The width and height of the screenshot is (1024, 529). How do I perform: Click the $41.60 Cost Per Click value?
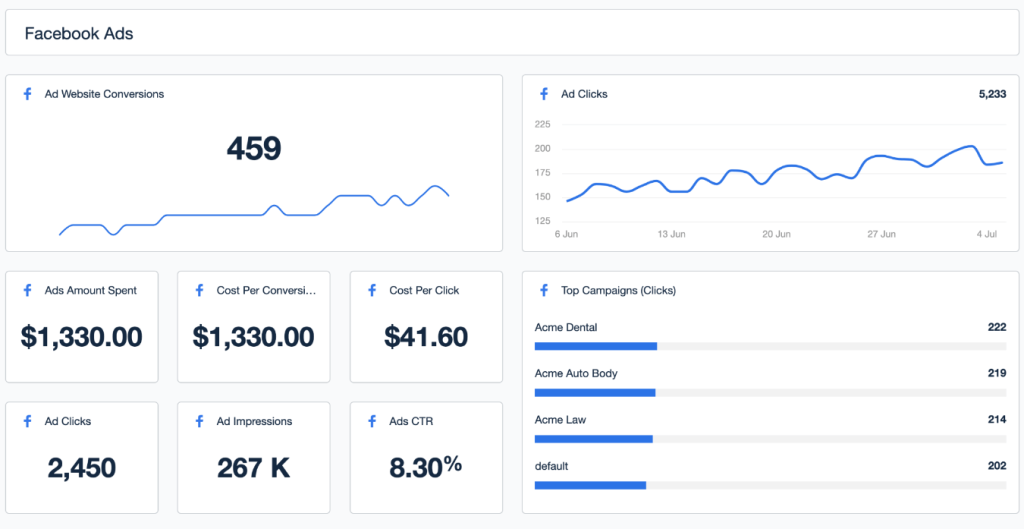coord(426,337)
